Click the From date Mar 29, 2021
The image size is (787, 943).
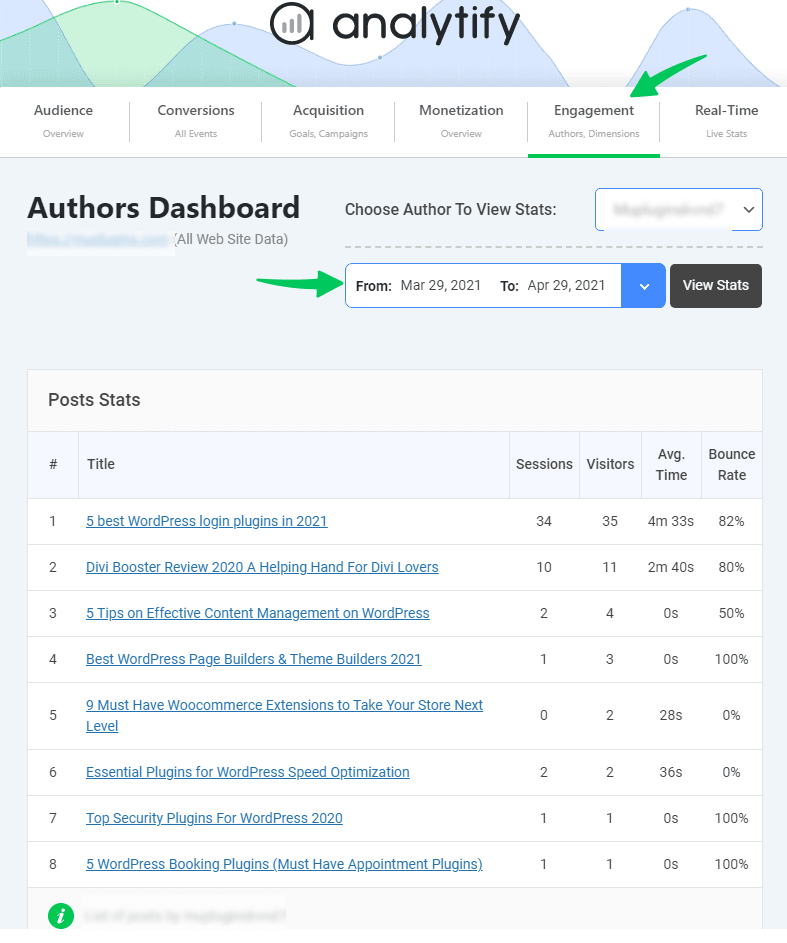(x=441, y=285)
